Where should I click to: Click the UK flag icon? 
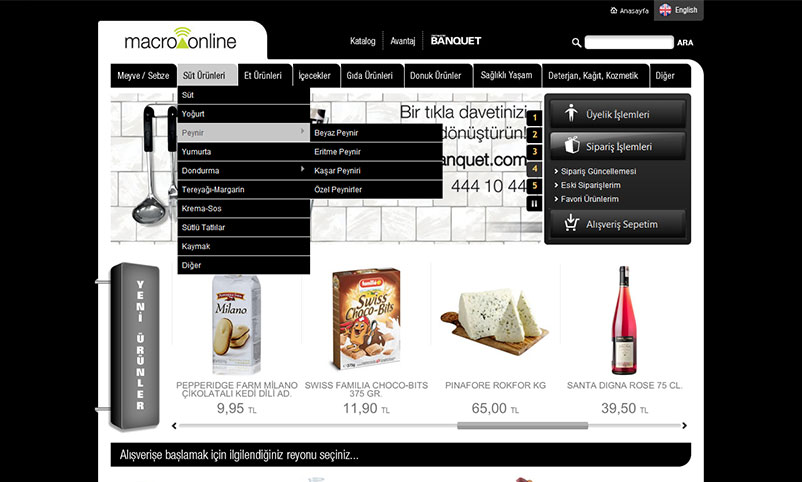pyautogui.click(x=665, y=10)
